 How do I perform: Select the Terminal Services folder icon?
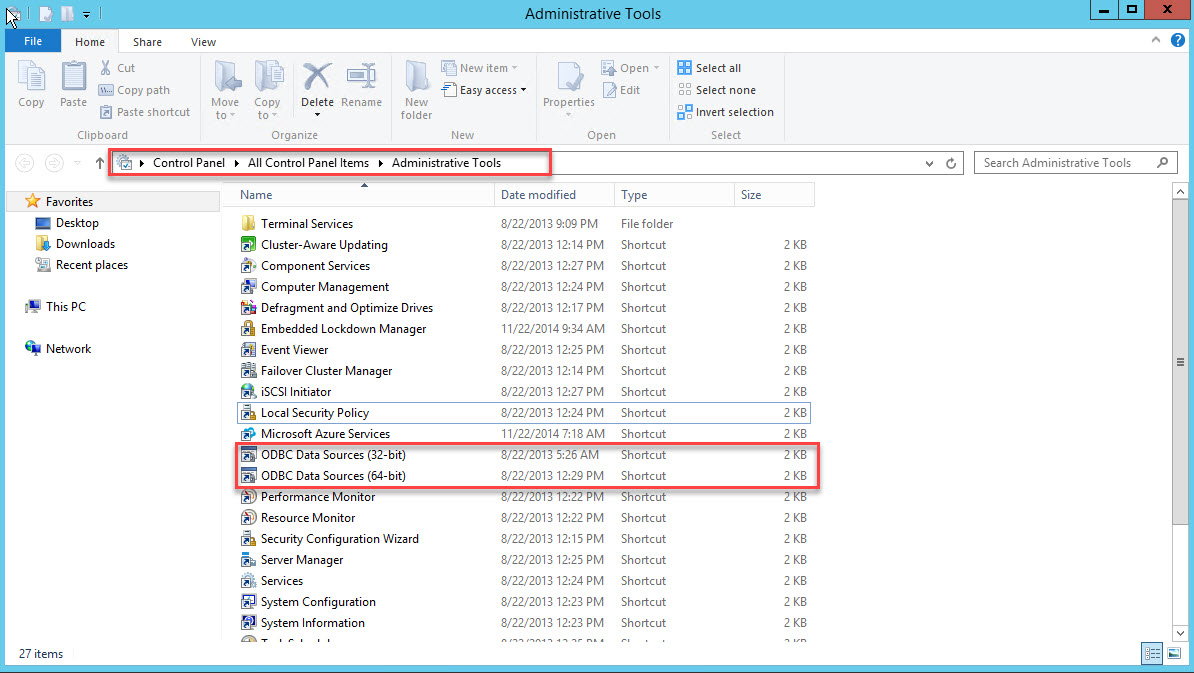click(248, 224)
